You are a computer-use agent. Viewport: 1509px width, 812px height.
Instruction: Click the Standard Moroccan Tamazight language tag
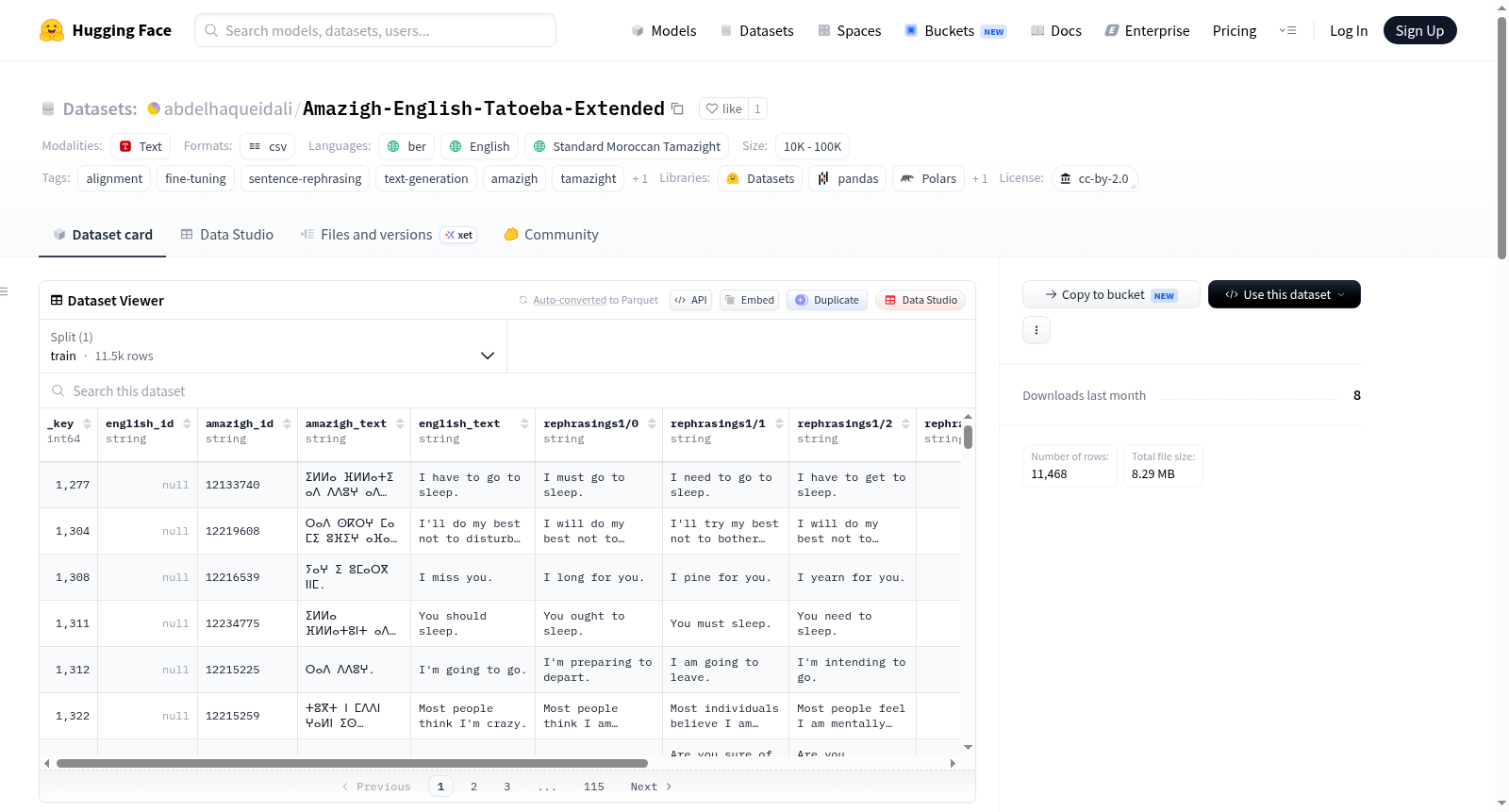[627, 146]
